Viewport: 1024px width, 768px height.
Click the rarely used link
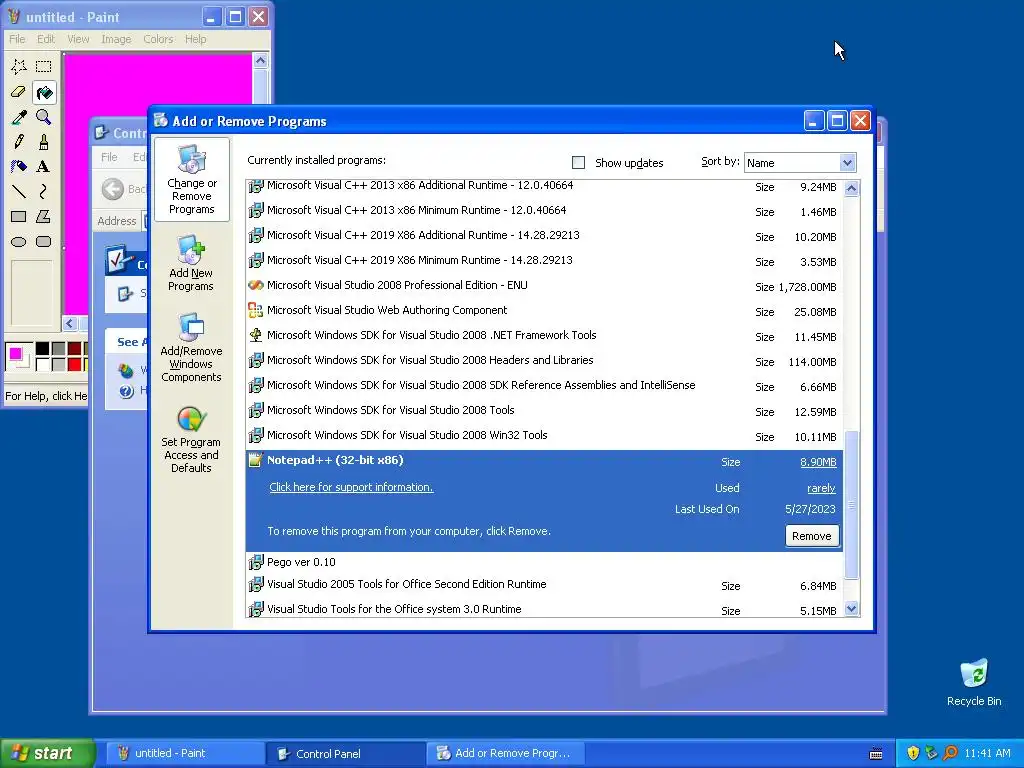821,488
